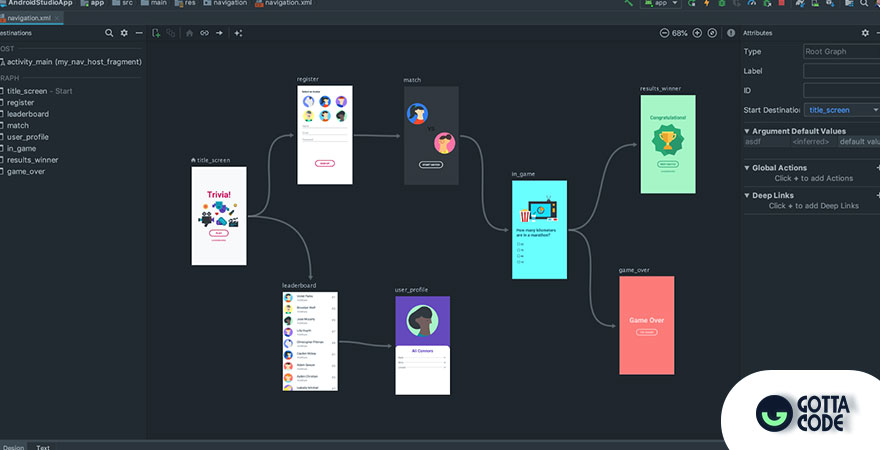Switch to the Design tab at bottom
880x450 pixels.
[x=13, y=447]
